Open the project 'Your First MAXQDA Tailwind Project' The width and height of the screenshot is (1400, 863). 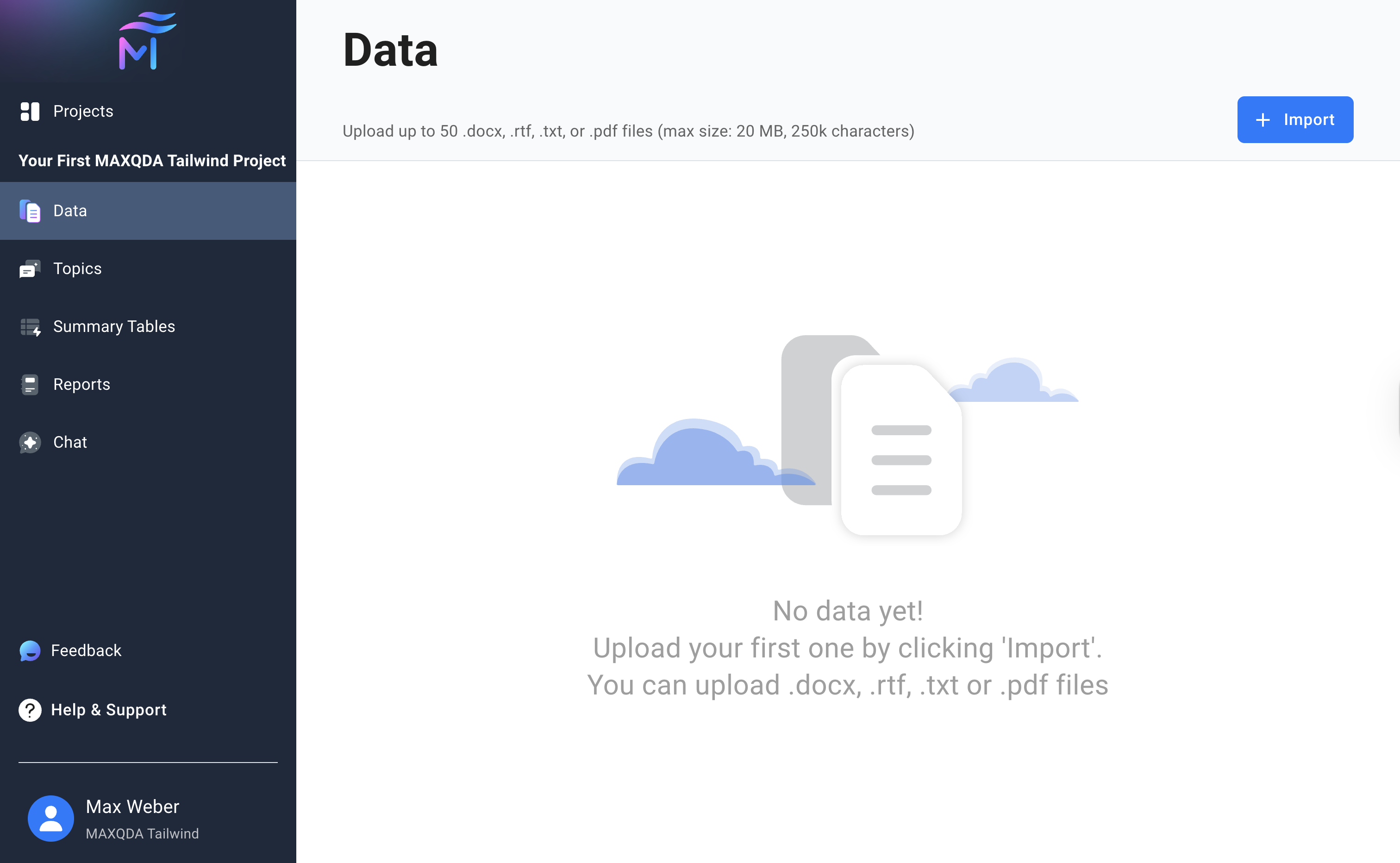tap(152, 161)
